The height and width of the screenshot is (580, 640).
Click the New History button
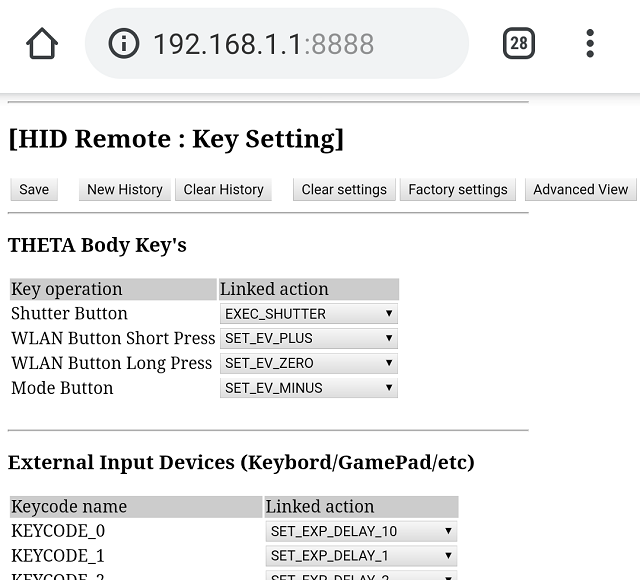pyautogui.click(x=124, y=189)
